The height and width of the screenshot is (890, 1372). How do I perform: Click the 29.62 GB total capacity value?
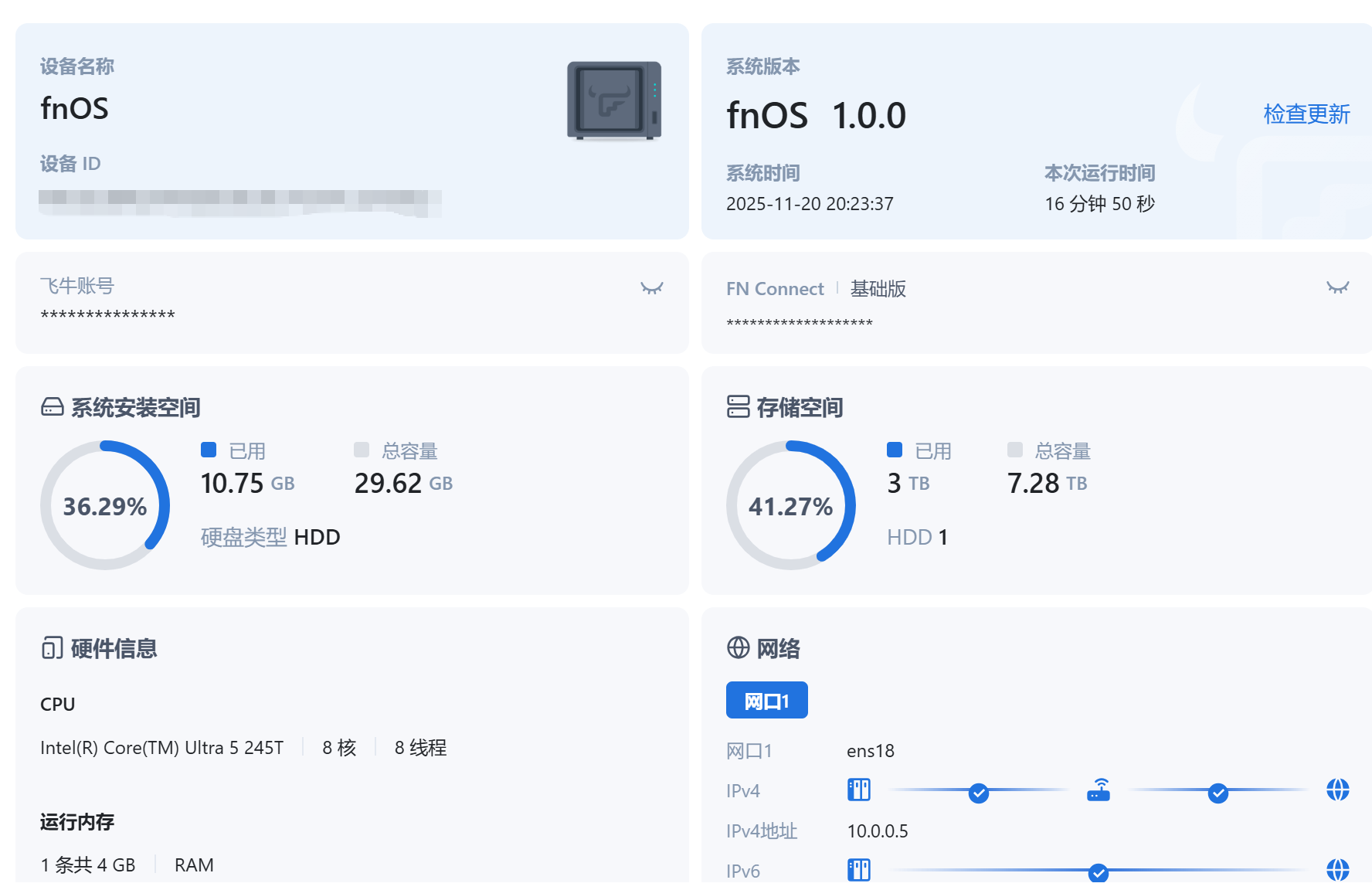coord(403,484)
